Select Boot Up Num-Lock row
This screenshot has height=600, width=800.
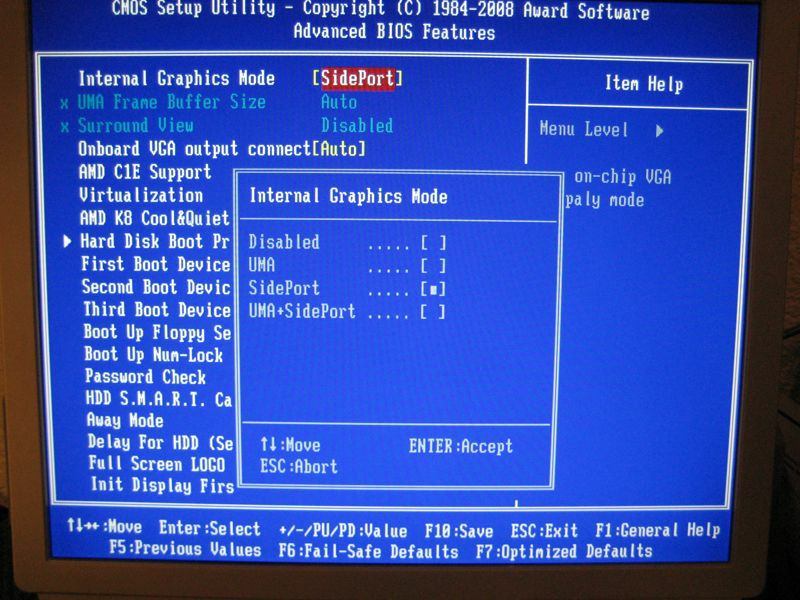tap(154, 355)
